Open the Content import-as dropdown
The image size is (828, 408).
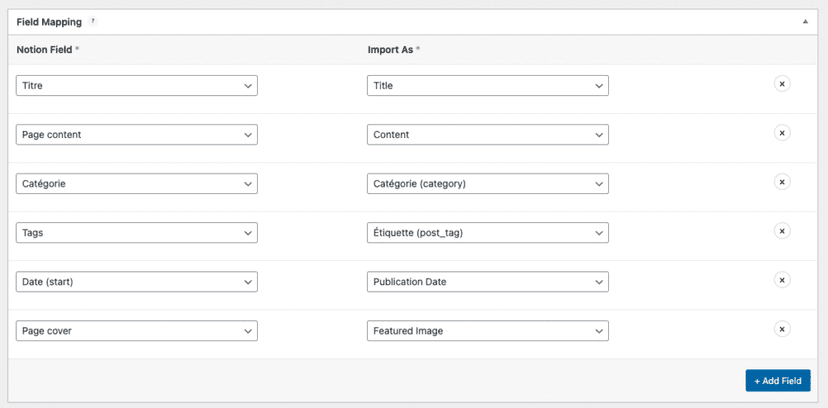[x=488, y=135]
